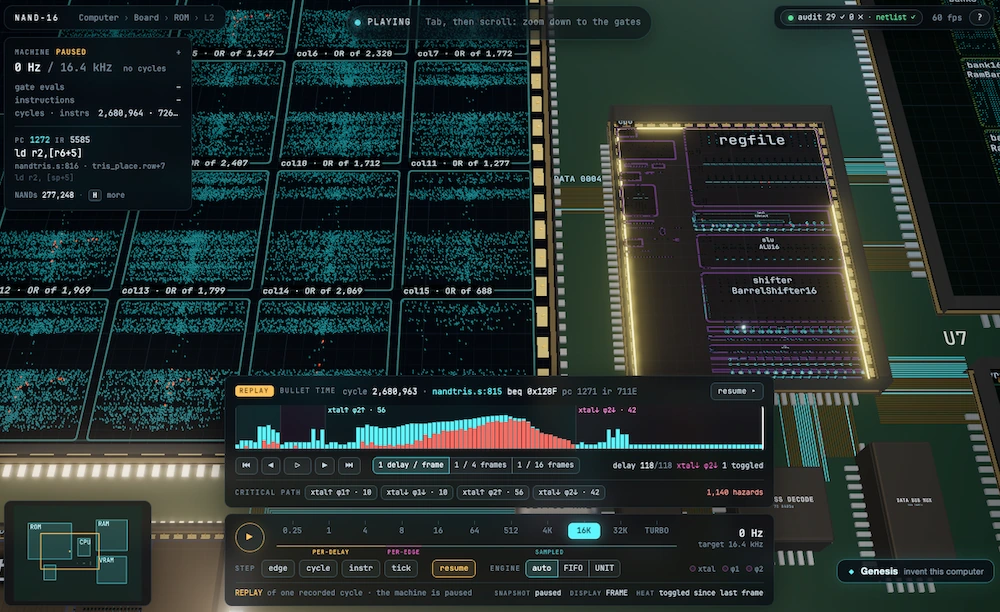The height and width of the screenshot is (612, 1000).
Task: Set speed to 4K
Action: coord(547,530)
